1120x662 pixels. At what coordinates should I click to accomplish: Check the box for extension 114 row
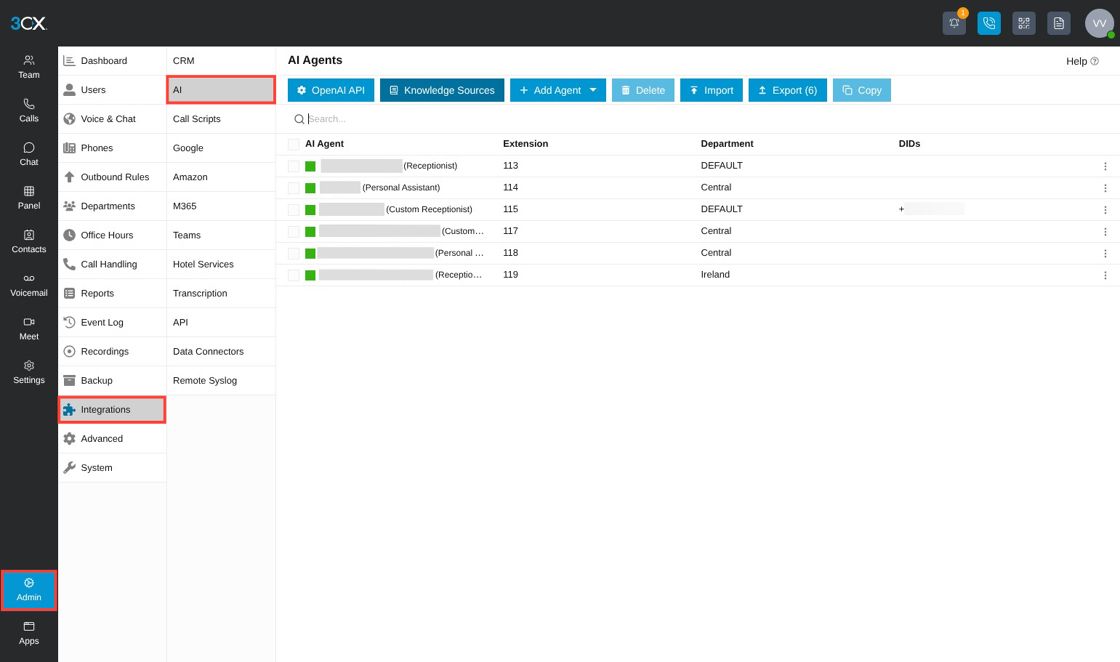tap(294, 188)
